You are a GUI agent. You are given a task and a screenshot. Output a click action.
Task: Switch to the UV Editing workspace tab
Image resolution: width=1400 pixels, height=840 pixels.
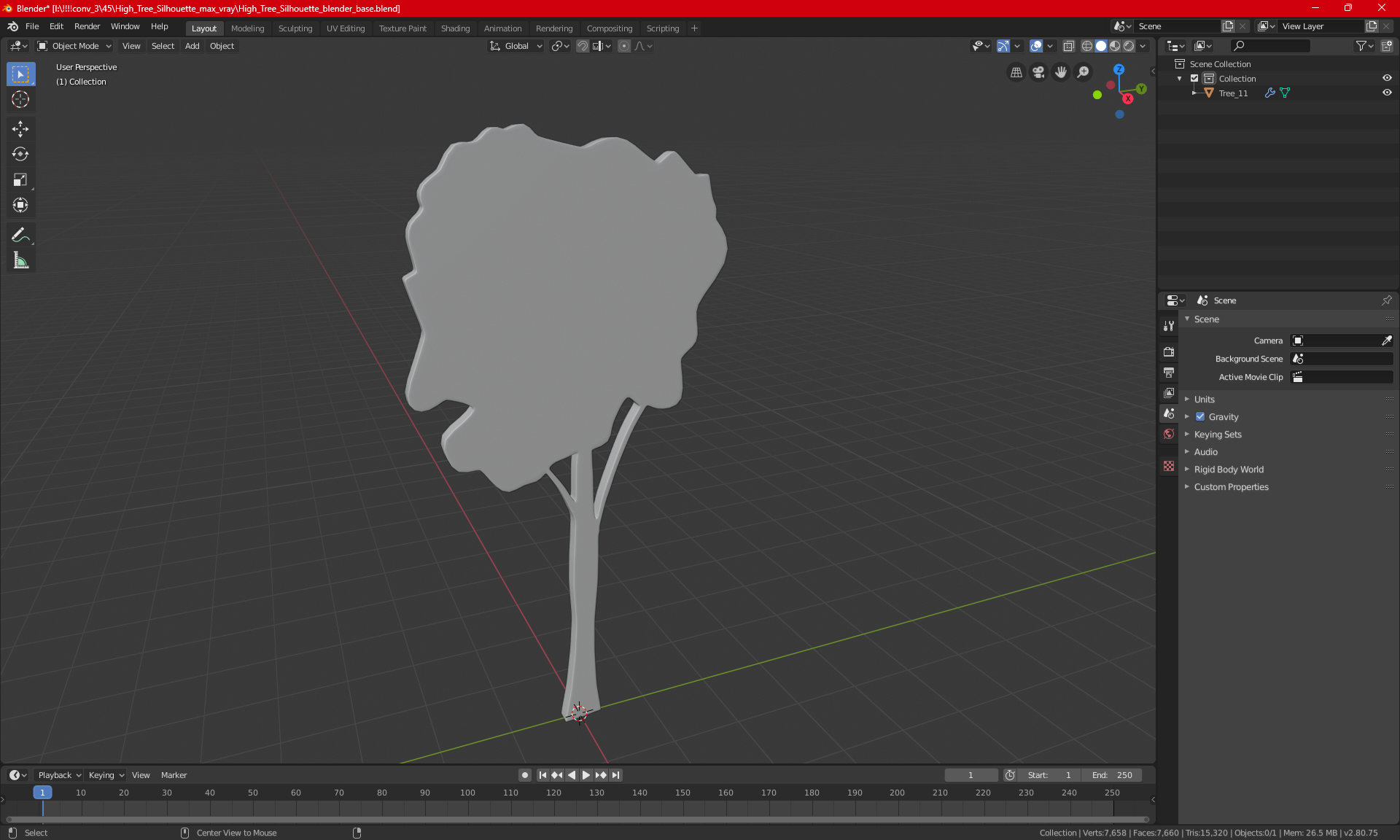346,28
